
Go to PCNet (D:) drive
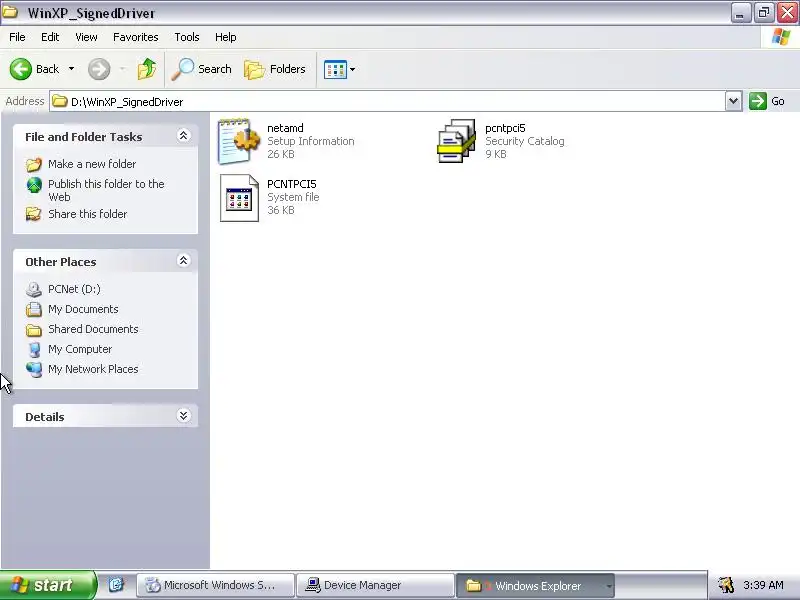(74, 289)
